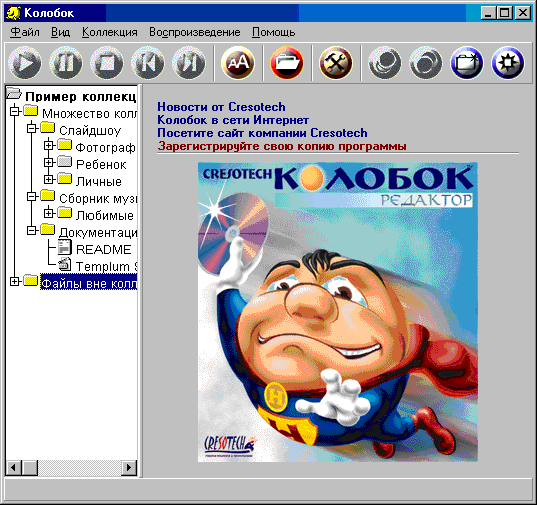Image resolution: width=537 pixels, height=505 pixels.
Task: Select the Пример коллекц… root item
Action: pyautogui.click(x=80, y=97)
